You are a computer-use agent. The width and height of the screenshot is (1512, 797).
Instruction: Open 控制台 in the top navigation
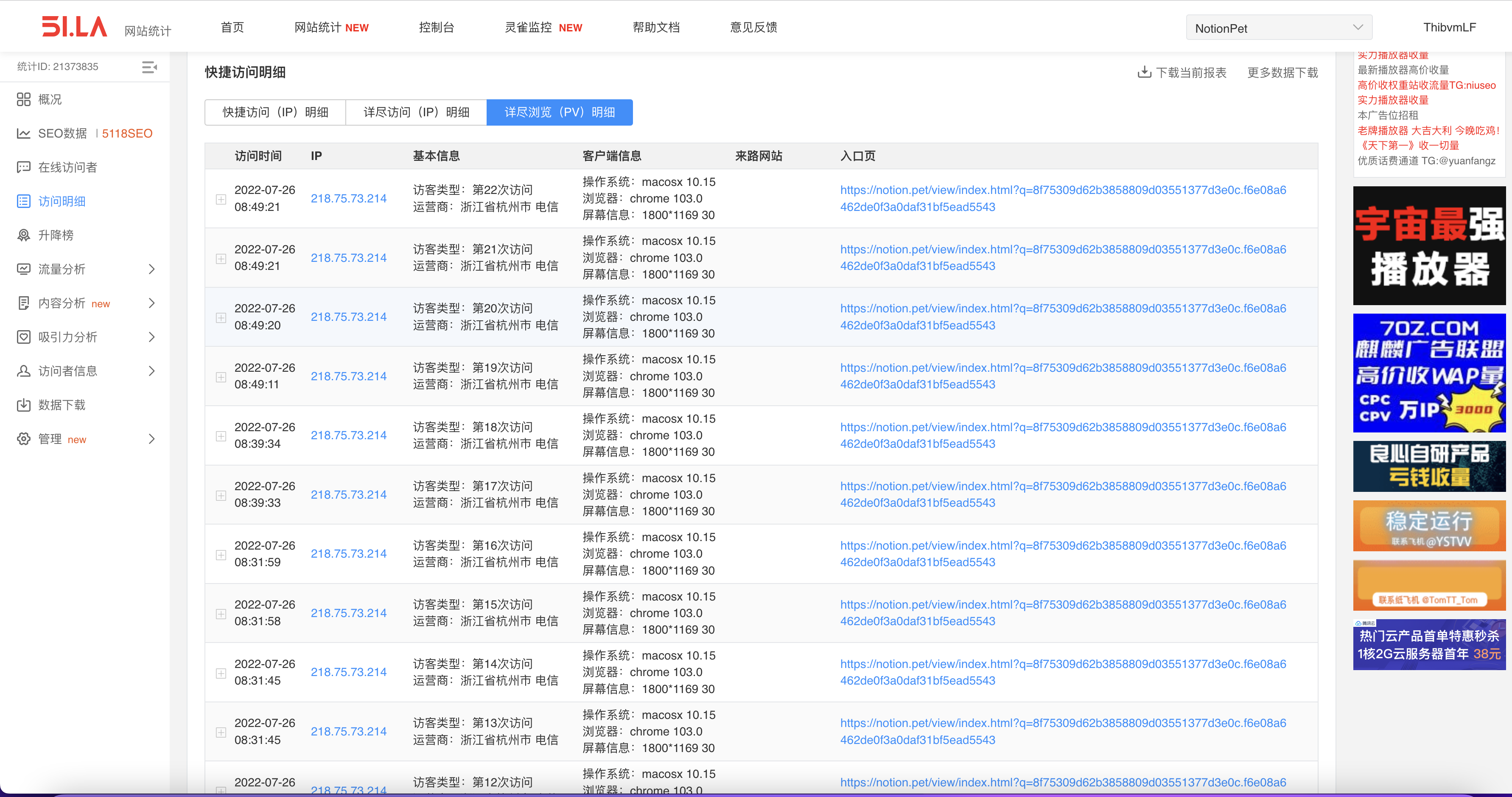click(436, 27)
